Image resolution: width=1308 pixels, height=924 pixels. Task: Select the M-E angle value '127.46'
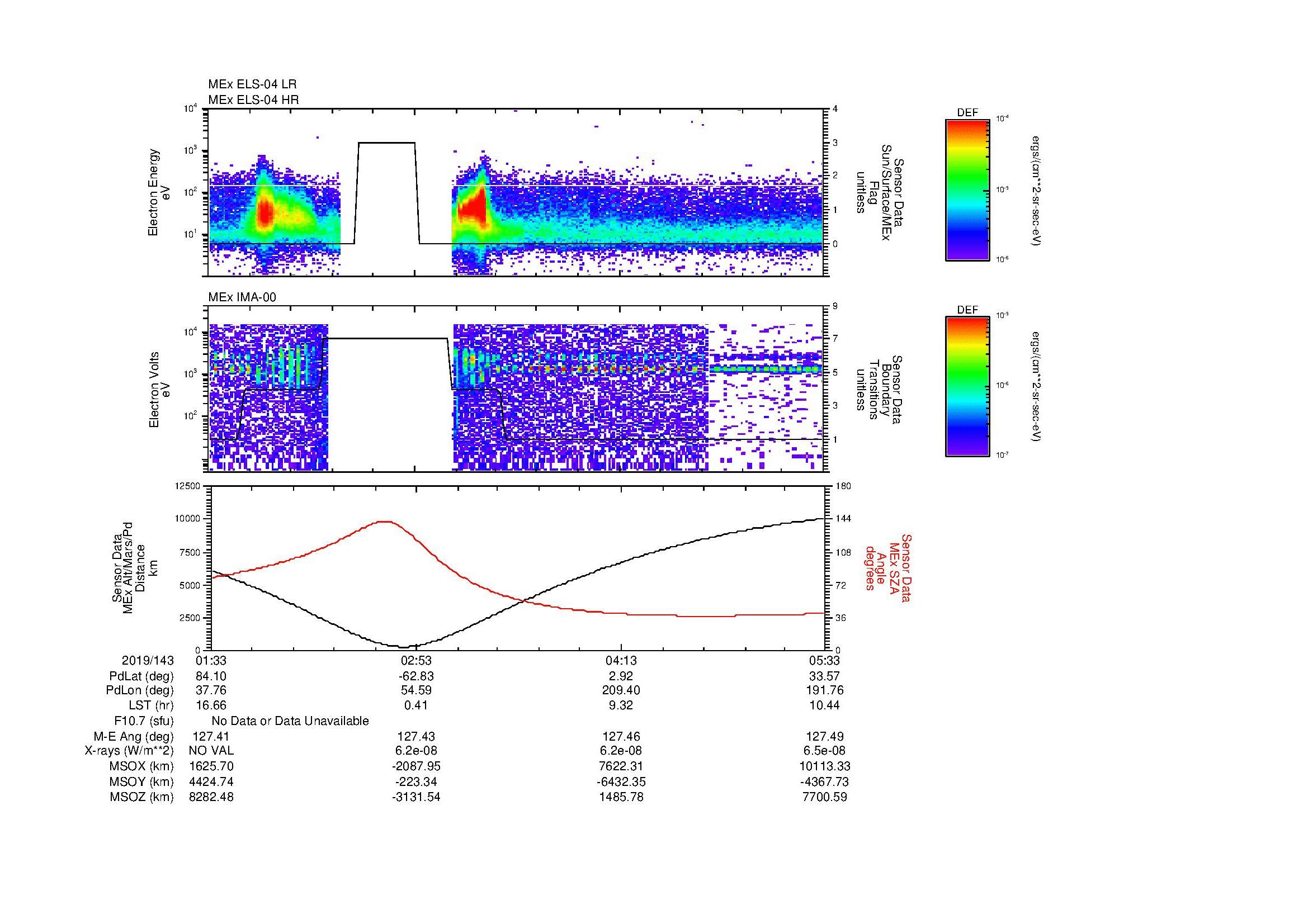point(621,736)
